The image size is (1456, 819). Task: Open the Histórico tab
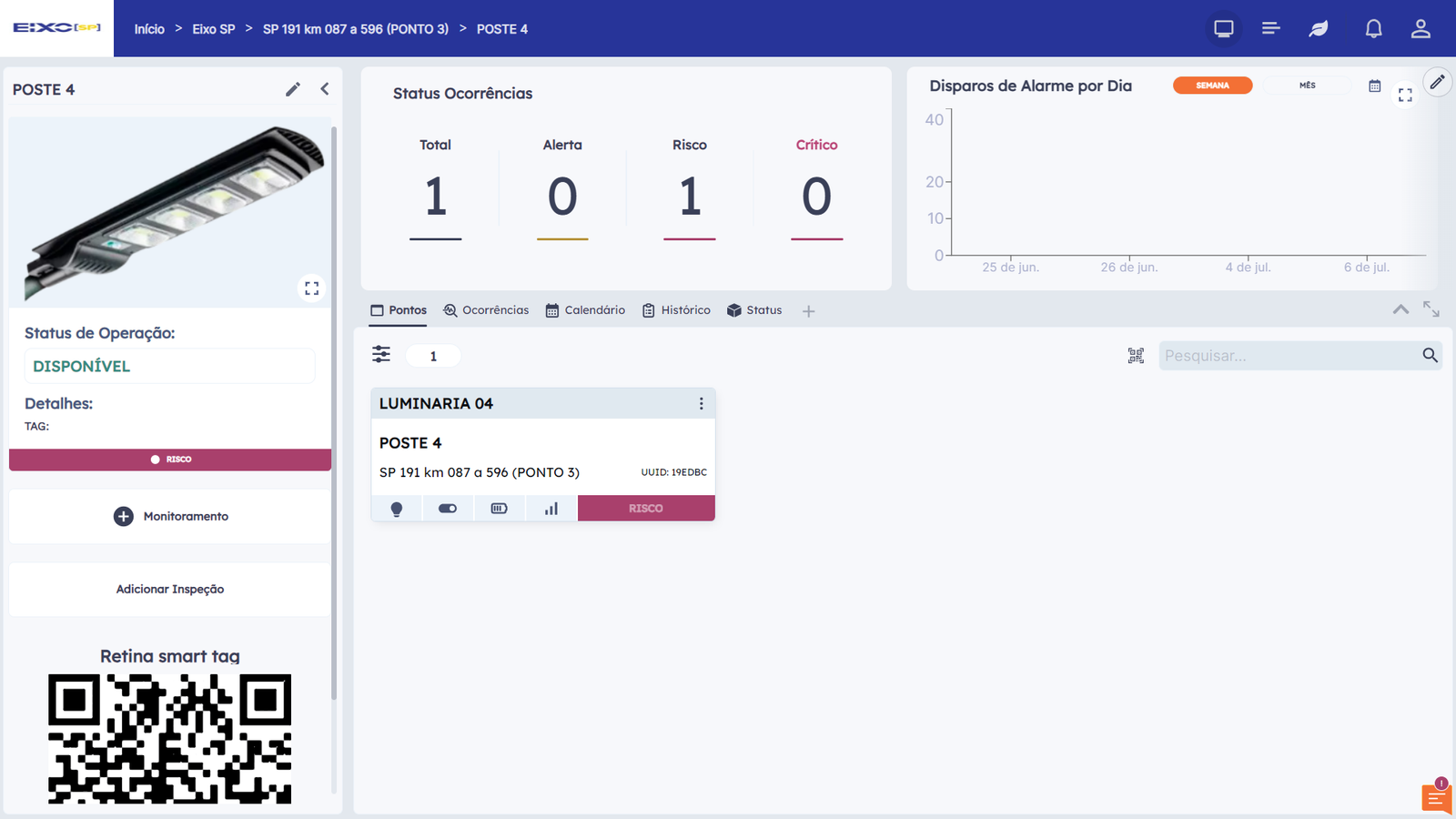(x=676, y=310)
